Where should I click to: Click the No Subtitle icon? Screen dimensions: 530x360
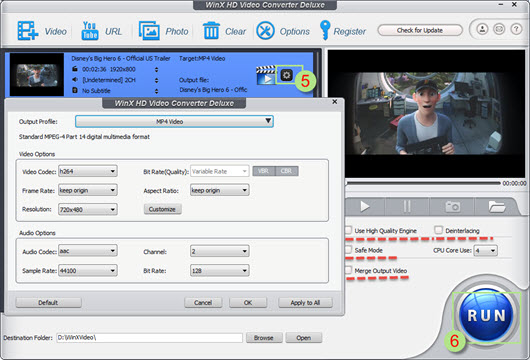click(75, 90)
